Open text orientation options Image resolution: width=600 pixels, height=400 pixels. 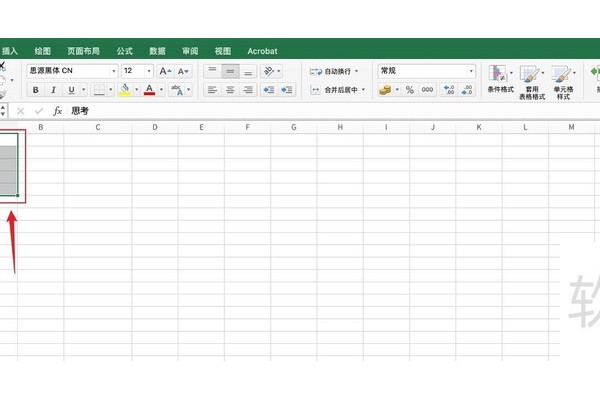click(x=272, y=71)
